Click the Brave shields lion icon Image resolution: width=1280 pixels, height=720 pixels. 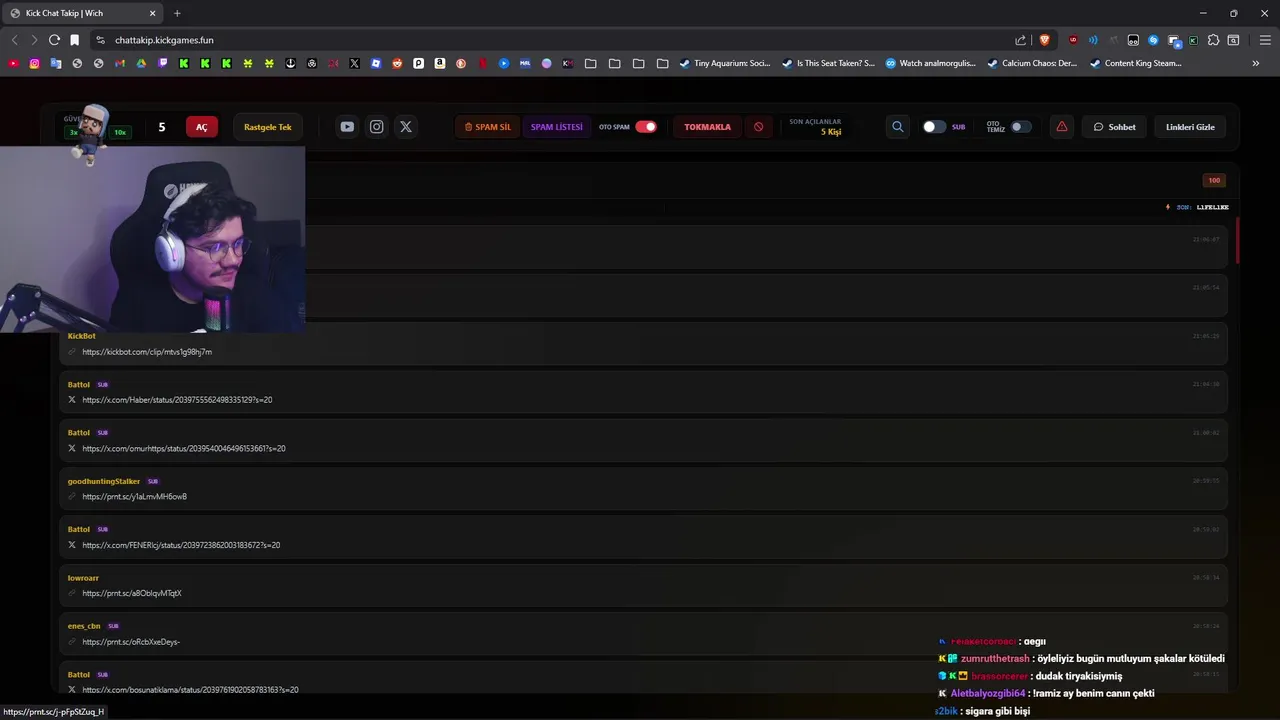[x=1045, y=40]
